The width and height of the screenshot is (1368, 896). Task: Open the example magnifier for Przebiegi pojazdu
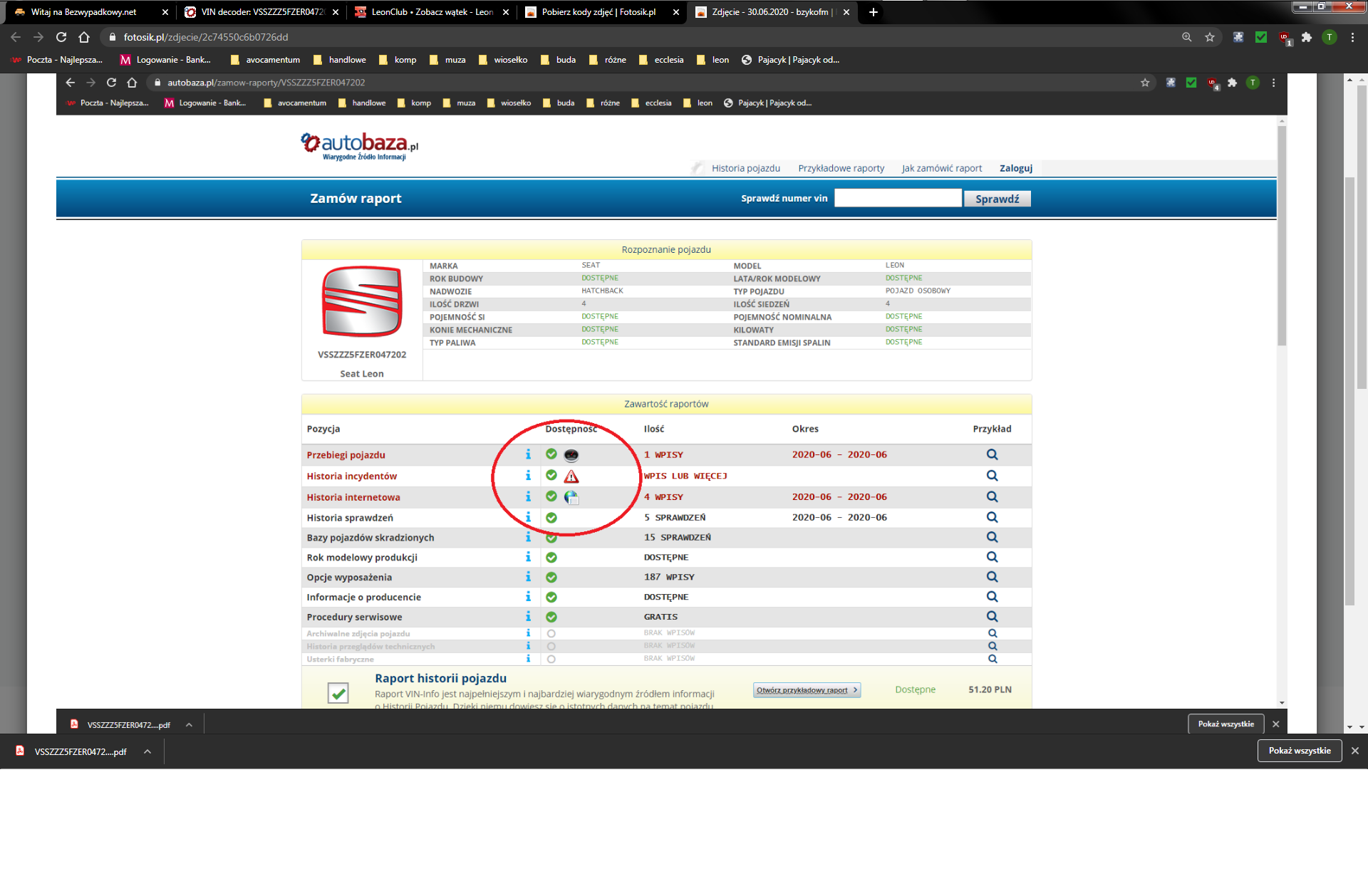point(992,454)
